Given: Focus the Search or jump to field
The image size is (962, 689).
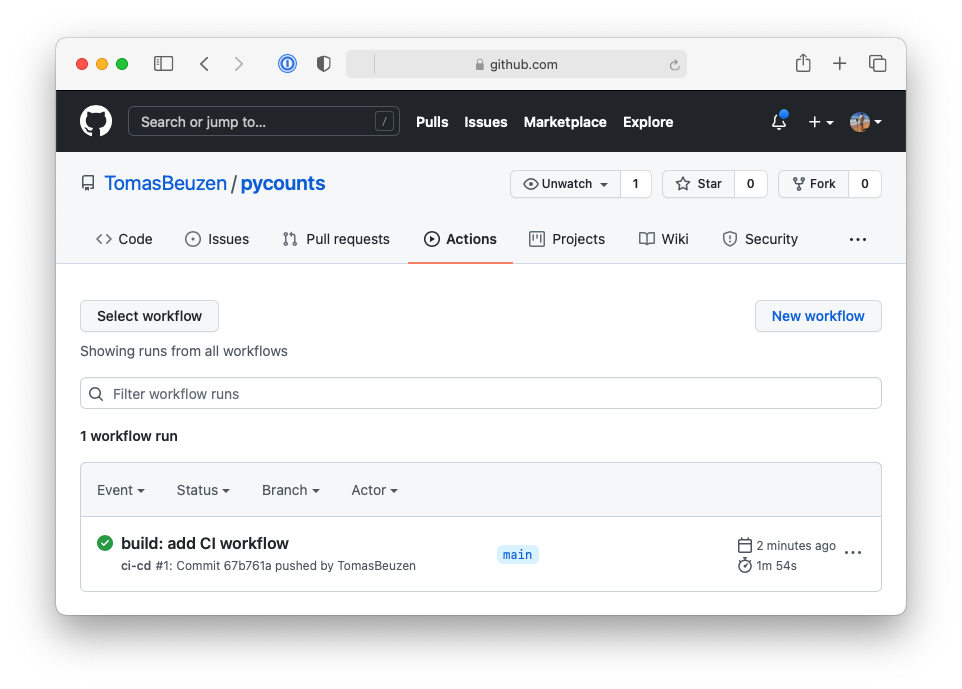Looking at the screenshot, I should click(264, 121).
